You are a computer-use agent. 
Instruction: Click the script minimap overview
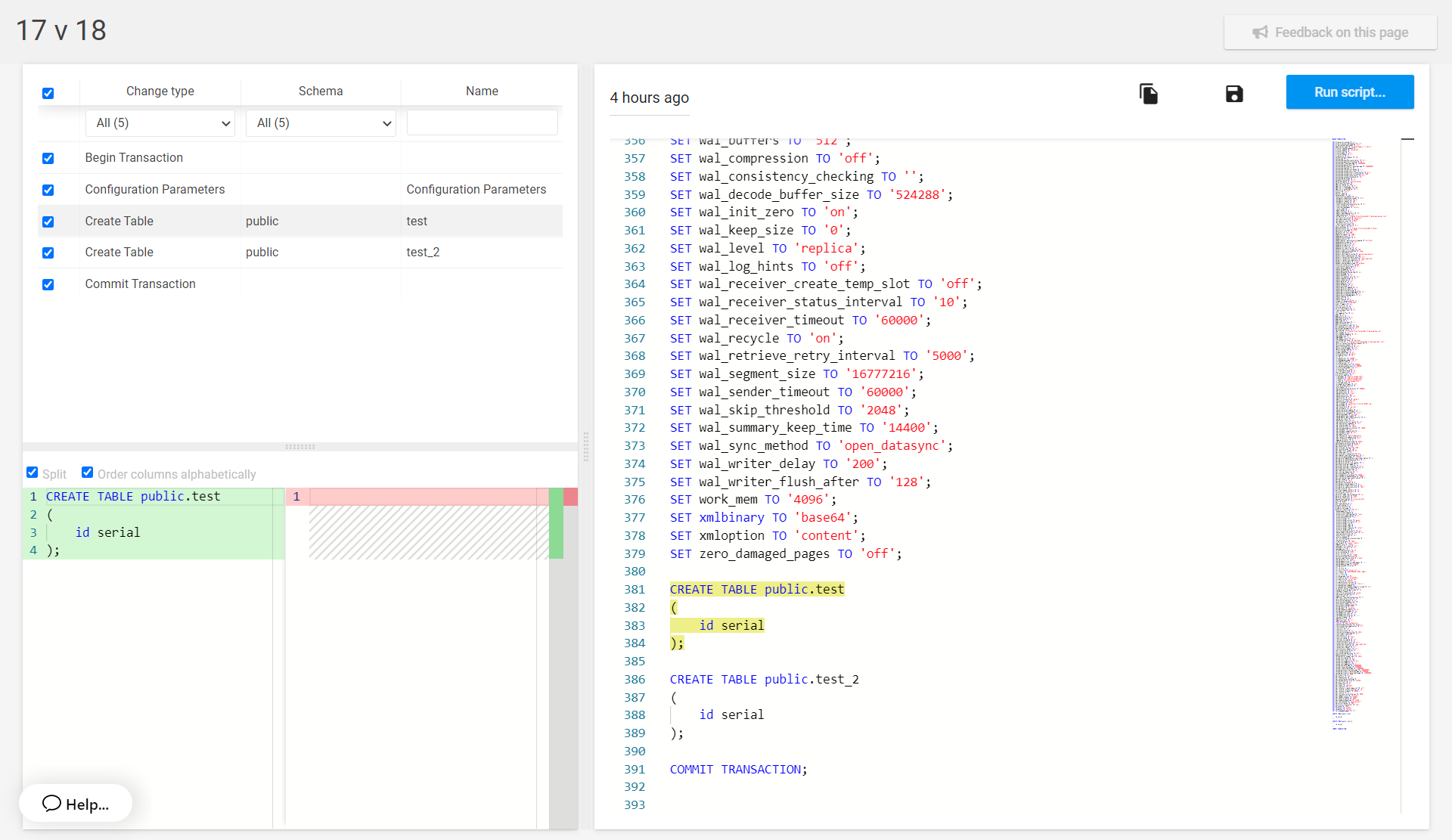click(1354, 431)
